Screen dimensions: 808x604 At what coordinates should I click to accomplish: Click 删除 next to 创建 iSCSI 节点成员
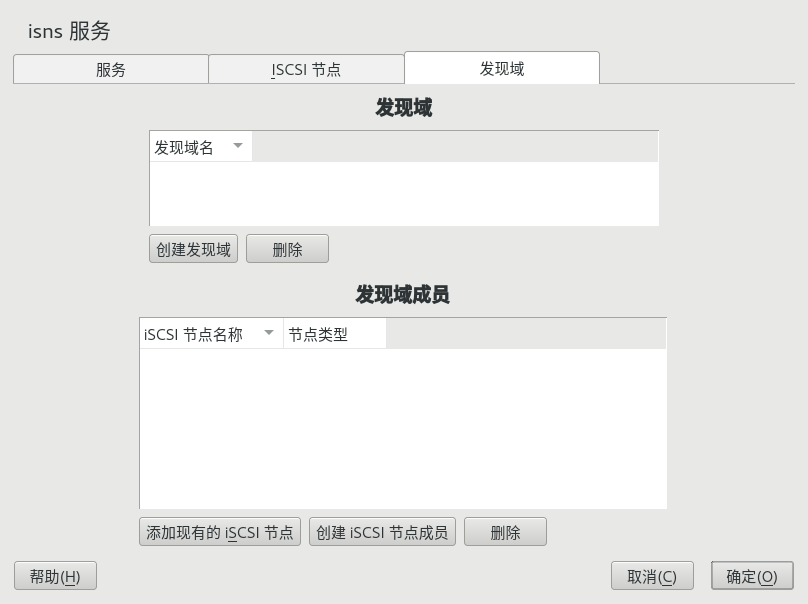(505, 533)
